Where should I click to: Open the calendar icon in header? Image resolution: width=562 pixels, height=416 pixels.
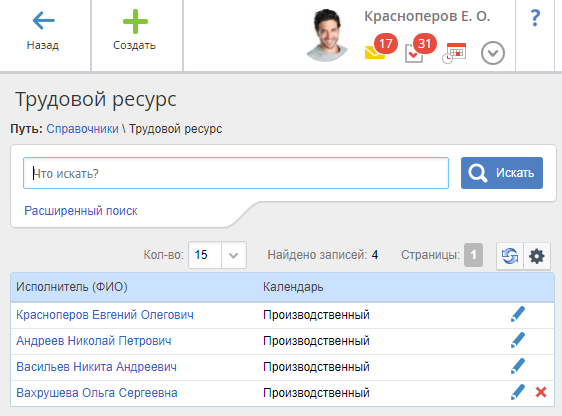tap(454, 53)
